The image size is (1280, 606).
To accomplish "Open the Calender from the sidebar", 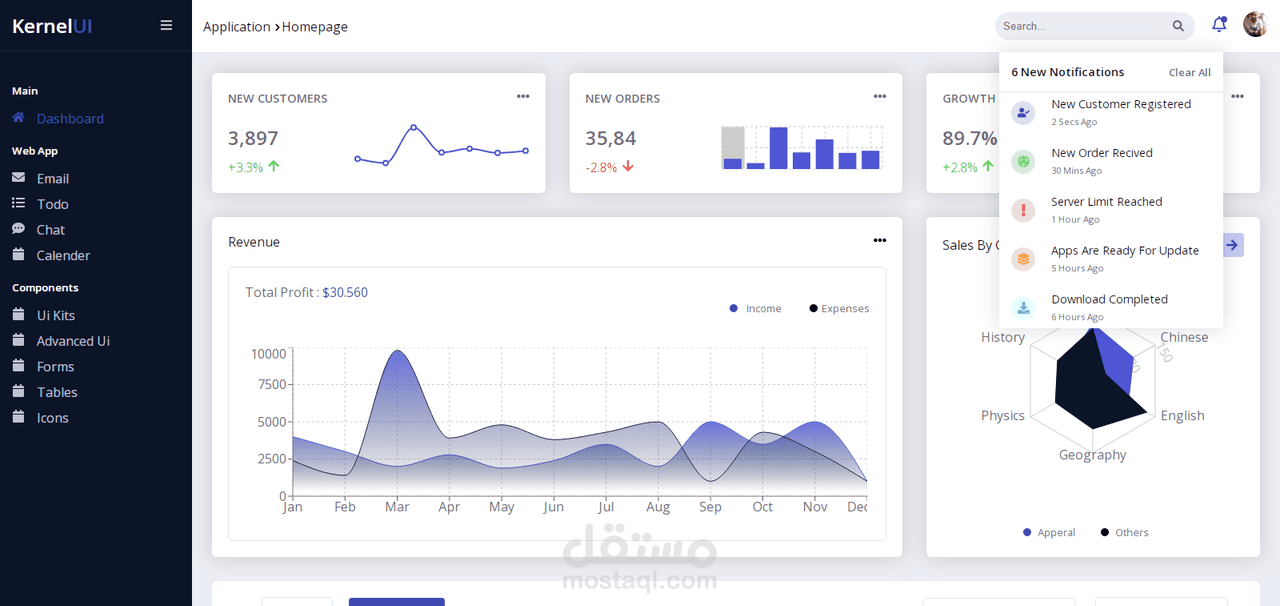I will pyautogui.click(x=62, y=255).
